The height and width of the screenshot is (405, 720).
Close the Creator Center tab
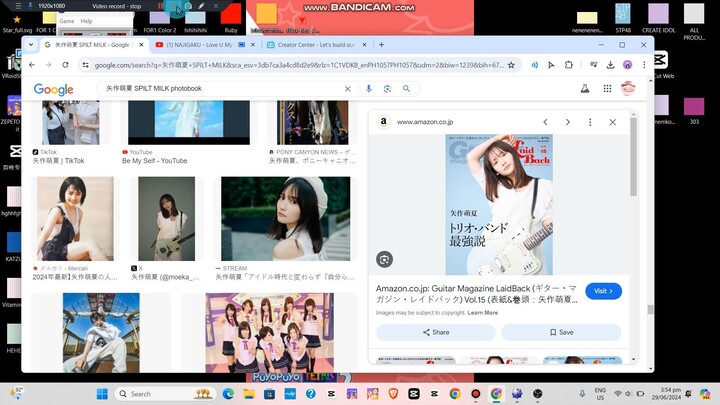364,45
